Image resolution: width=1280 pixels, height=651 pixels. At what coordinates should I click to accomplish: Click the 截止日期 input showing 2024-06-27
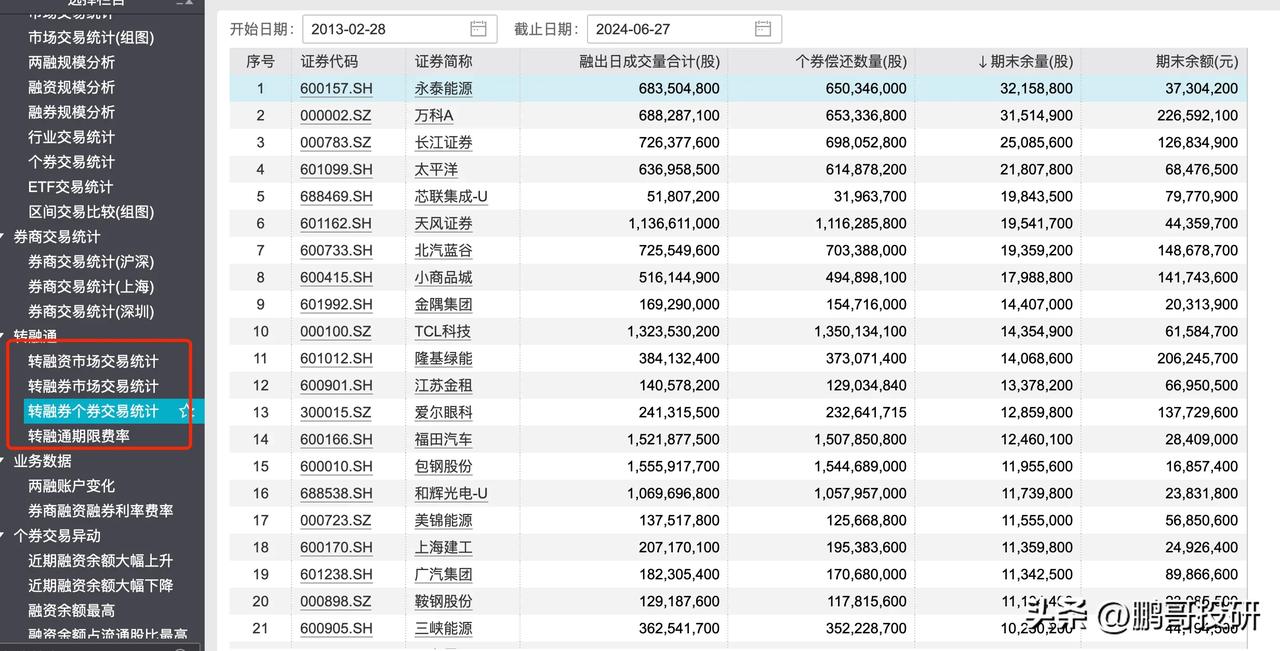(x=684, y=29)
